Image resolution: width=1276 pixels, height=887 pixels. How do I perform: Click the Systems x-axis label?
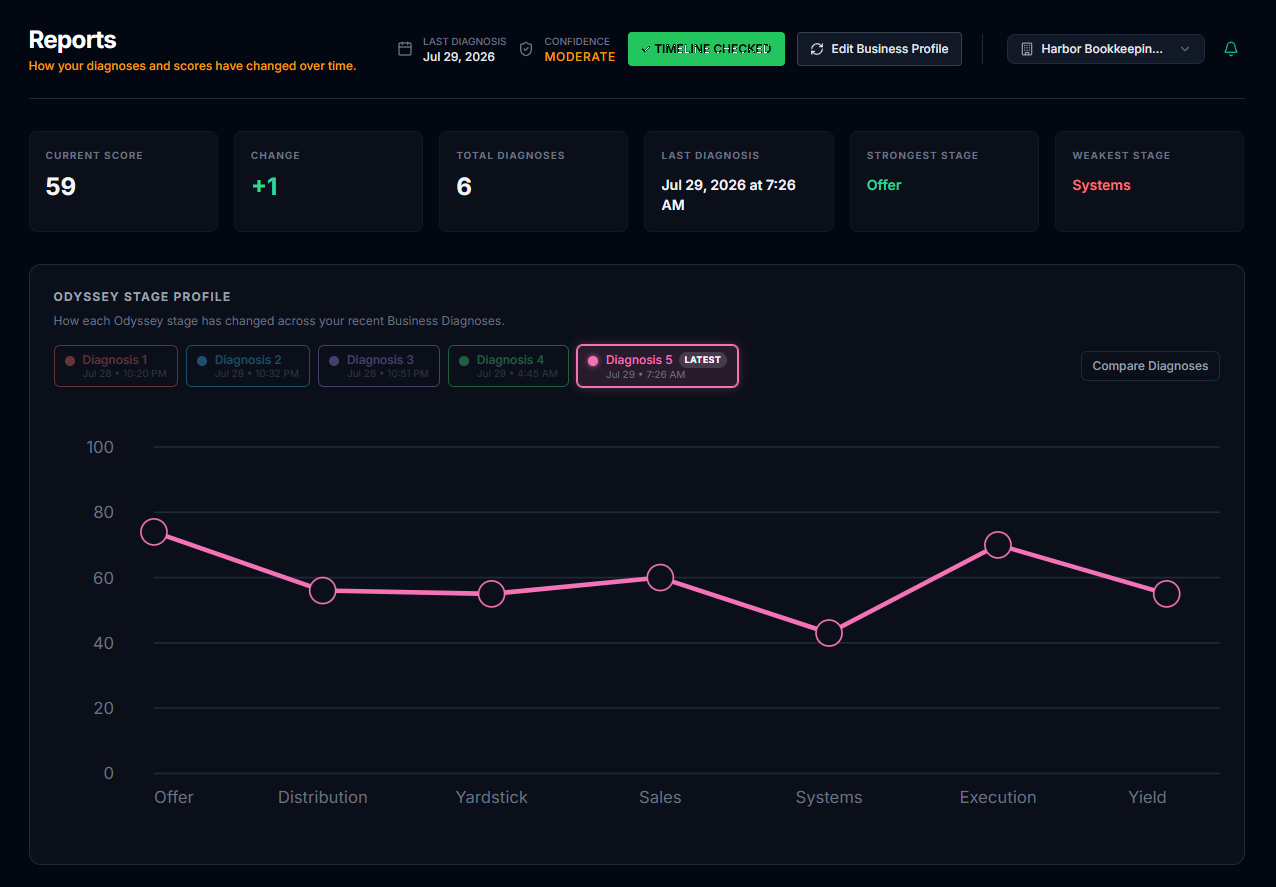[829, 797]
